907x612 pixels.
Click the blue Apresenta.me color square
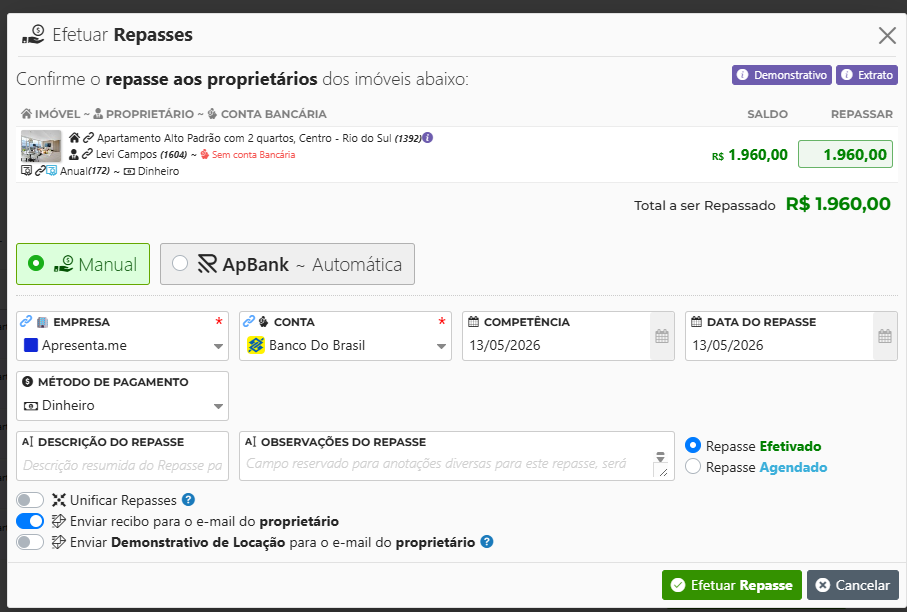31,345
